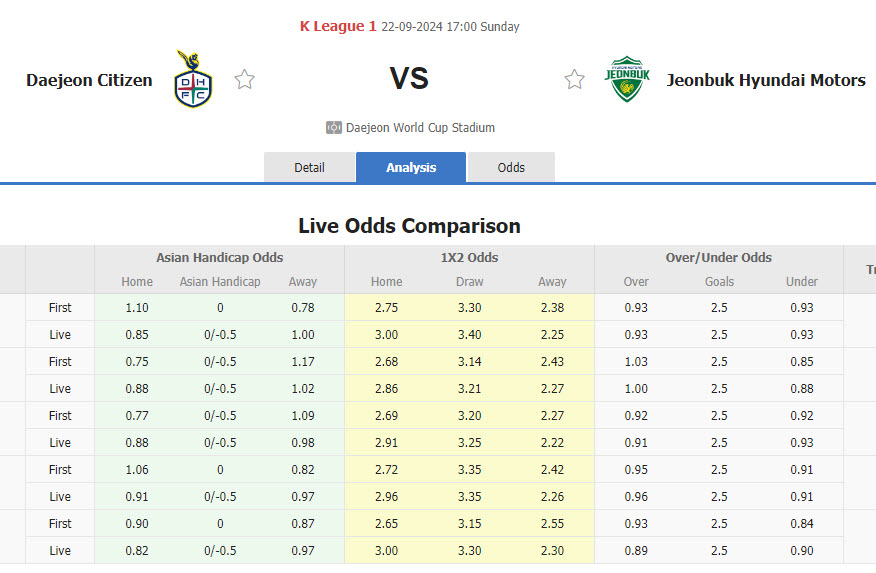
Task: Click the 1.17 Asian handicap away odds
Action: [x=302, y=361]
